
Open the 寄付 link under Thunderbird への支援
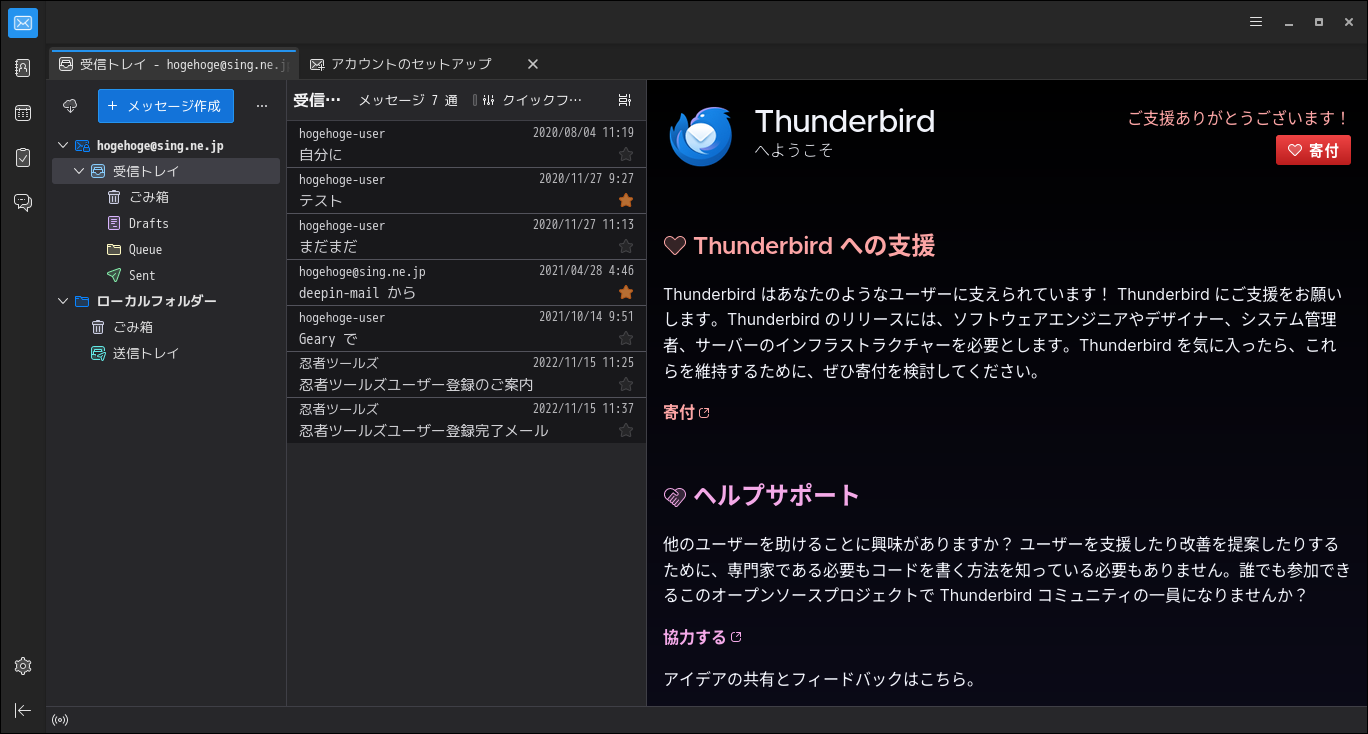pos(687,412)
